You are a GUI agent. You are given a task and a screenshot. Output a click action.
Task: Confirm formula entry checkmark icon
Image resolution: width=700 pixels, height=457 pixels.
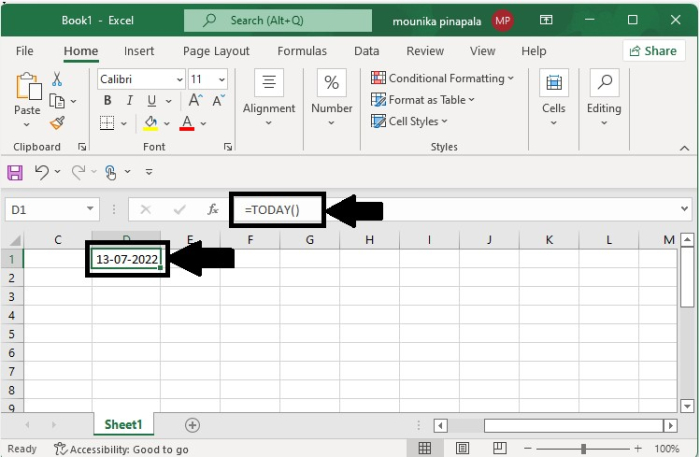pyautogui.click(x=179, y=209)
